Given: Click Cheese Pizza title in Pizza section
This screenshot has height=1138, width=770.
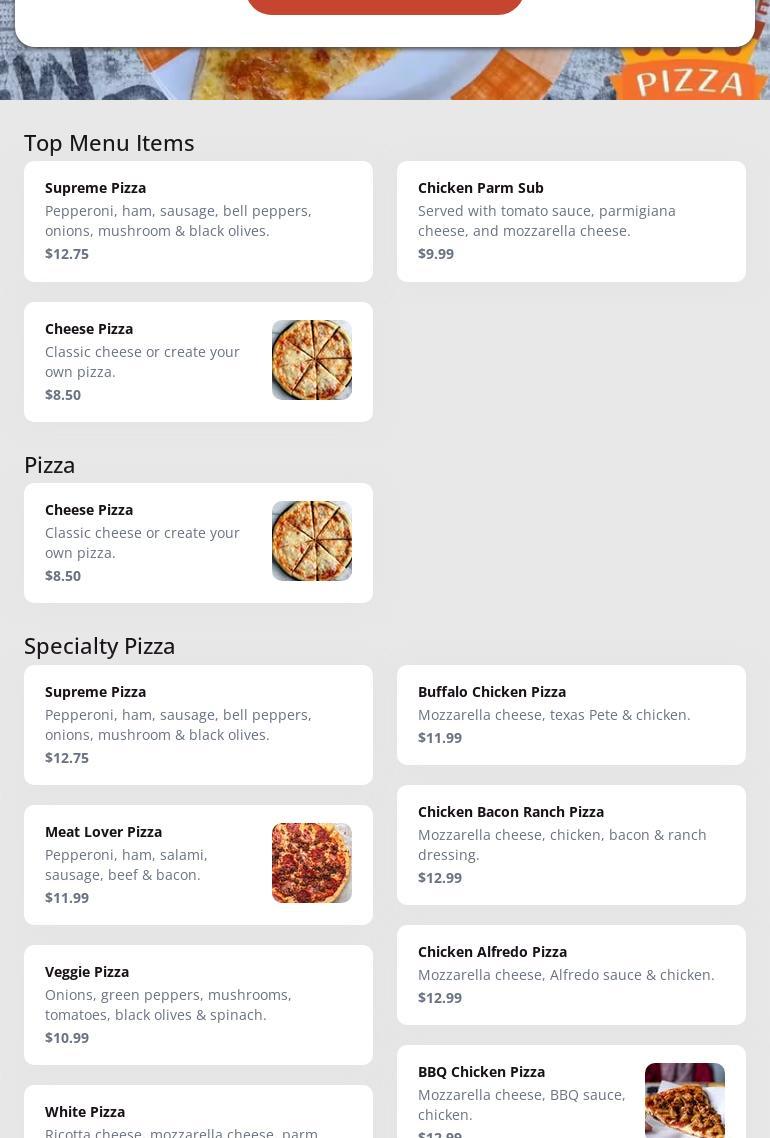Looking at the screenshot, I should click(x=89, y=510).
